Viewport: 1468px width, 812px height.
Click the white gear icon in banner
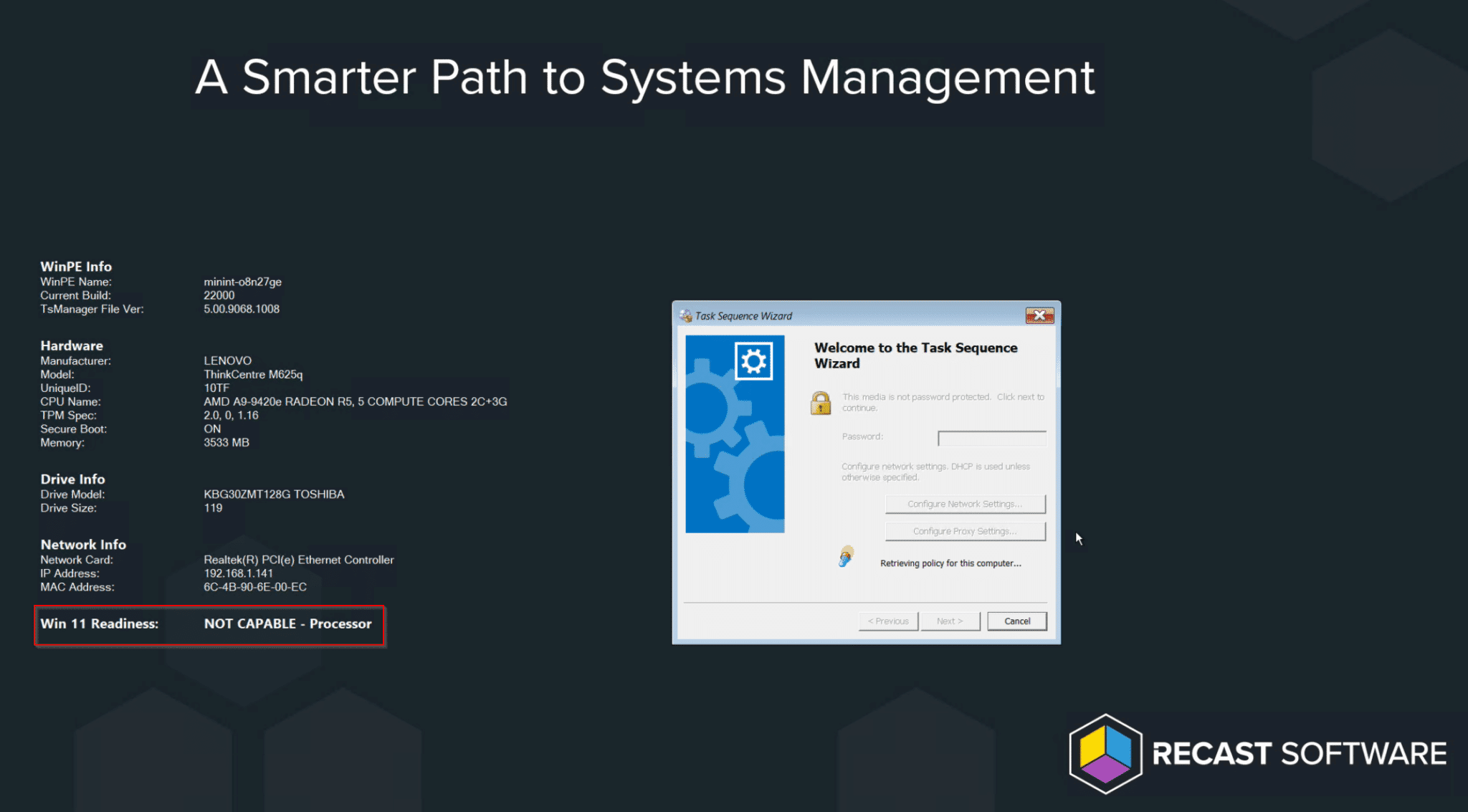click(x=753, y=361)
